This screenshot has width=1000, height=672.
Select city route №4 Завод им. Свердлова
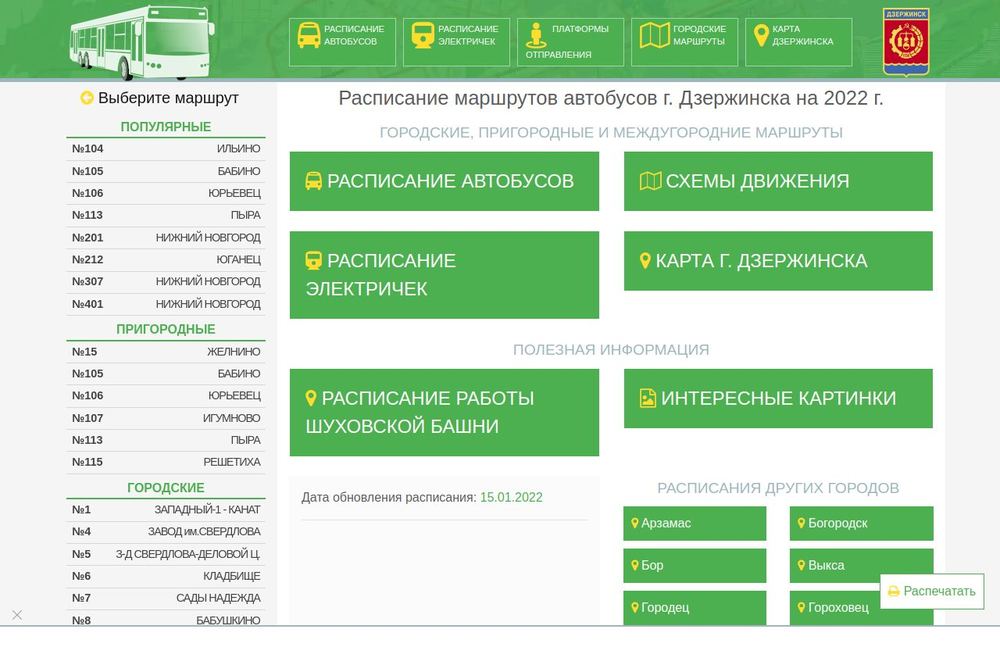166,531
